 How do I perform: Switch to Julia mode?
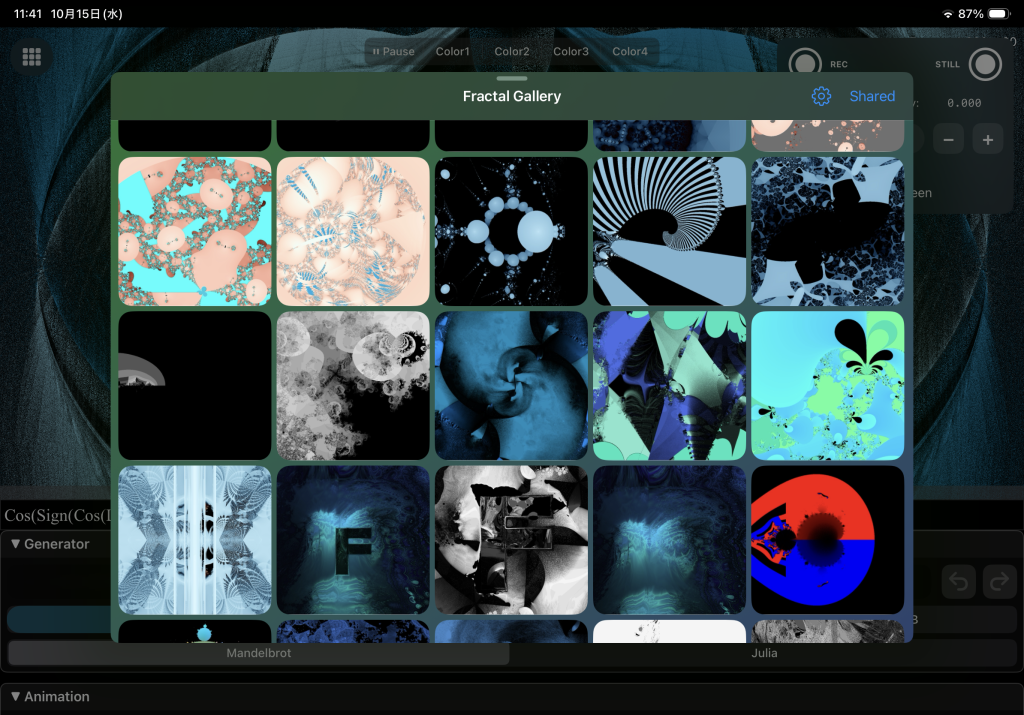tap(764, 653)
